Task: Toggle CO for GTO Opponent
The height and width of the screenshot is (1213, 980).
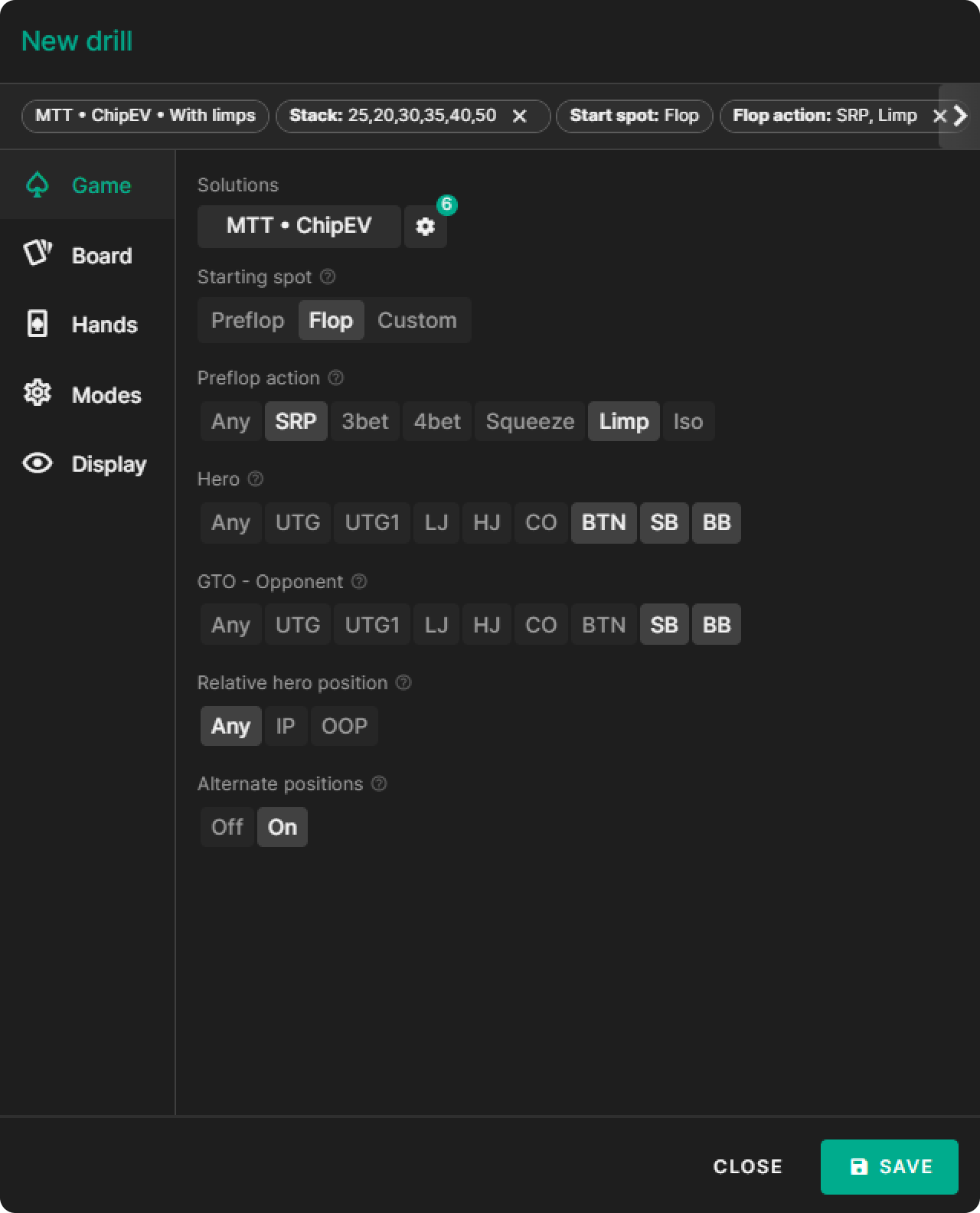Action: (541, 624)
